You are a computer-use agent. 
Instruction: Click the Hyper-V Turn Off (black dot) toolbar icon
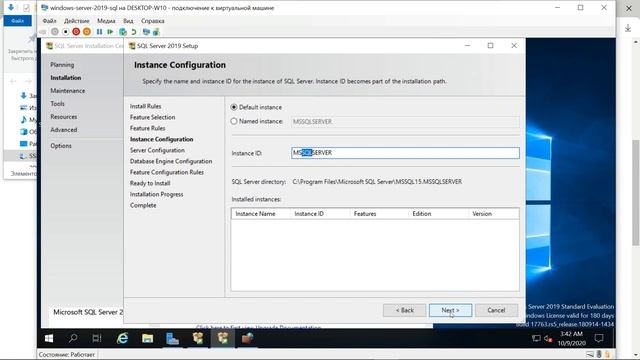pos(65,32)
